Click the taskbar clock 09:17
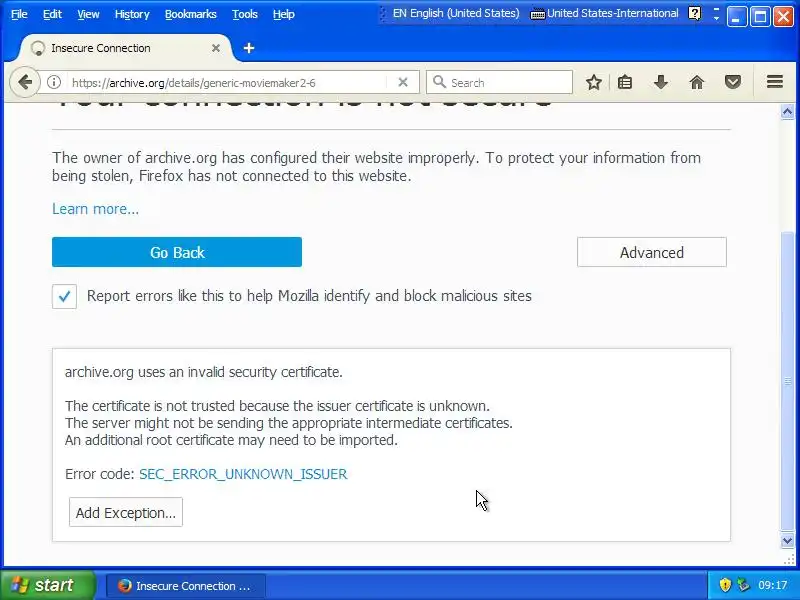This screenshot has width=800, height=600. click(772, 585)
